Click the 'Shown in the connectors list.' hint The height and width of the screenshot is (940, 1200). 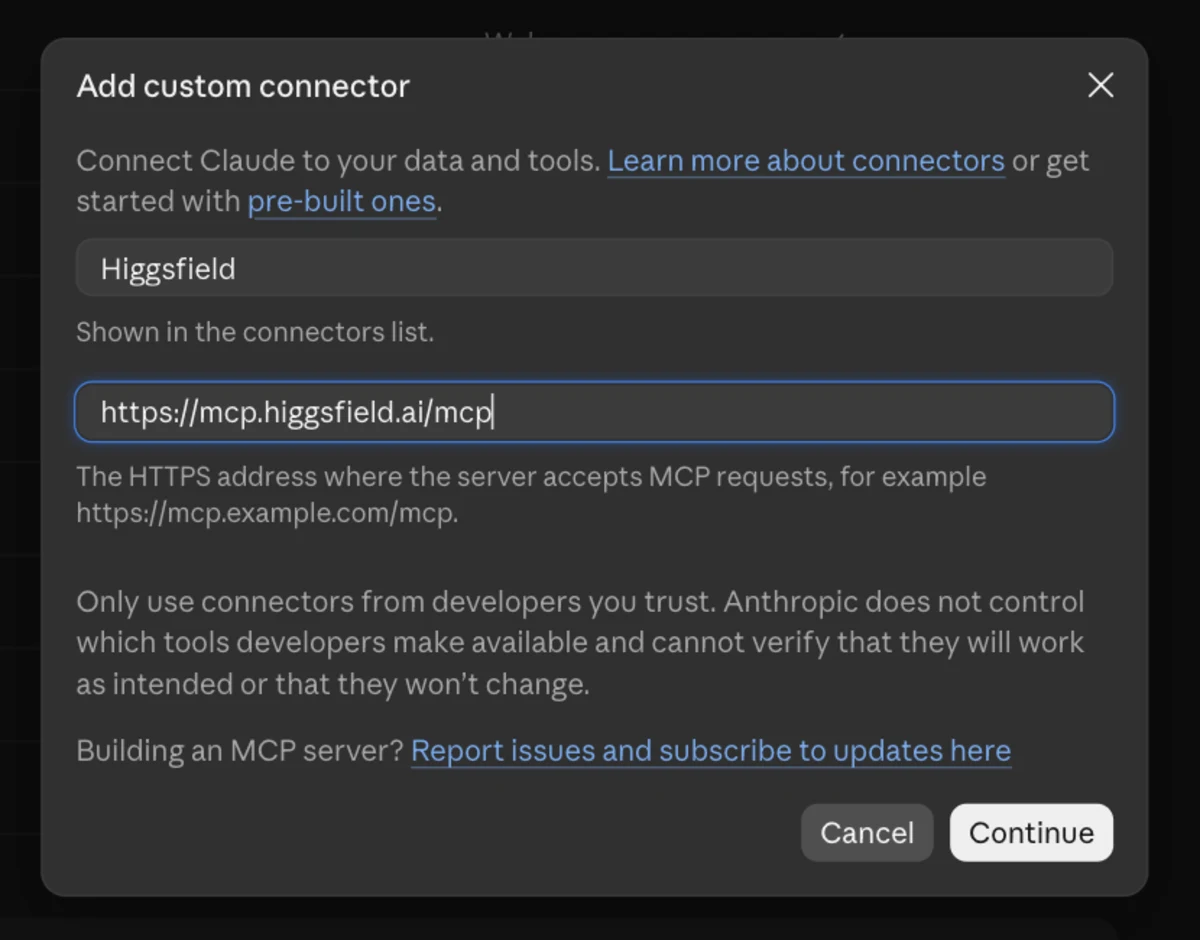coord(255,332)
